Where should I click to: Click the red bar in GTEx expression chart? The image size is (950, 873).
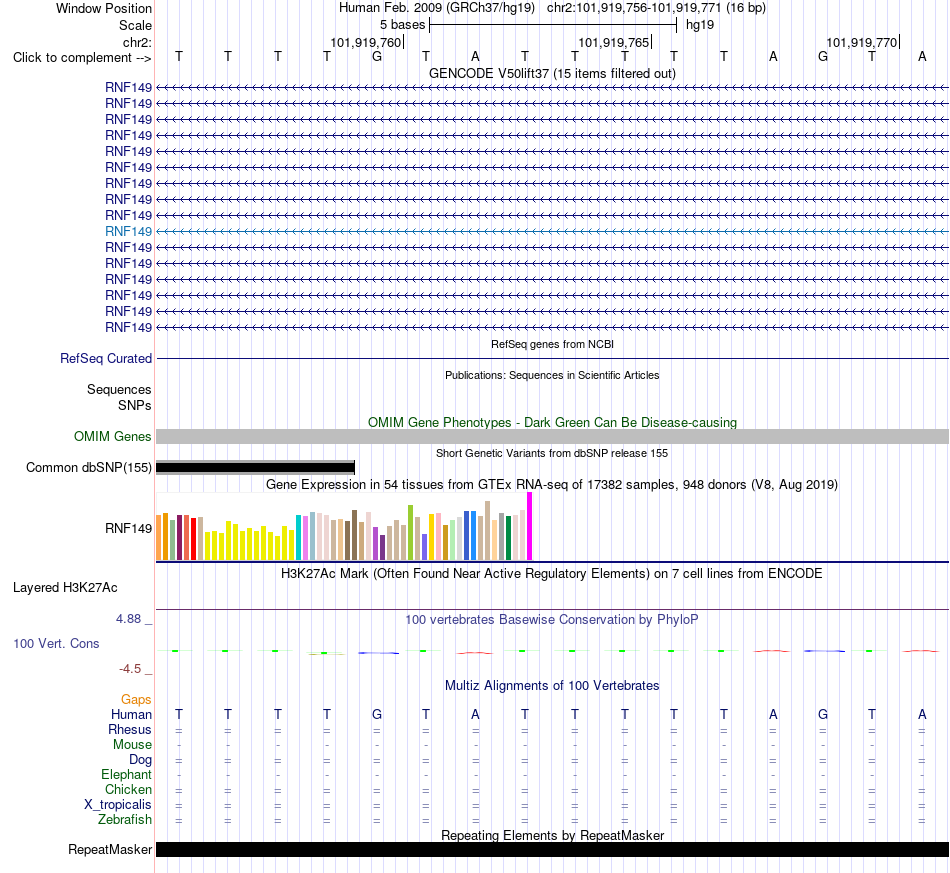coord(193,539)
